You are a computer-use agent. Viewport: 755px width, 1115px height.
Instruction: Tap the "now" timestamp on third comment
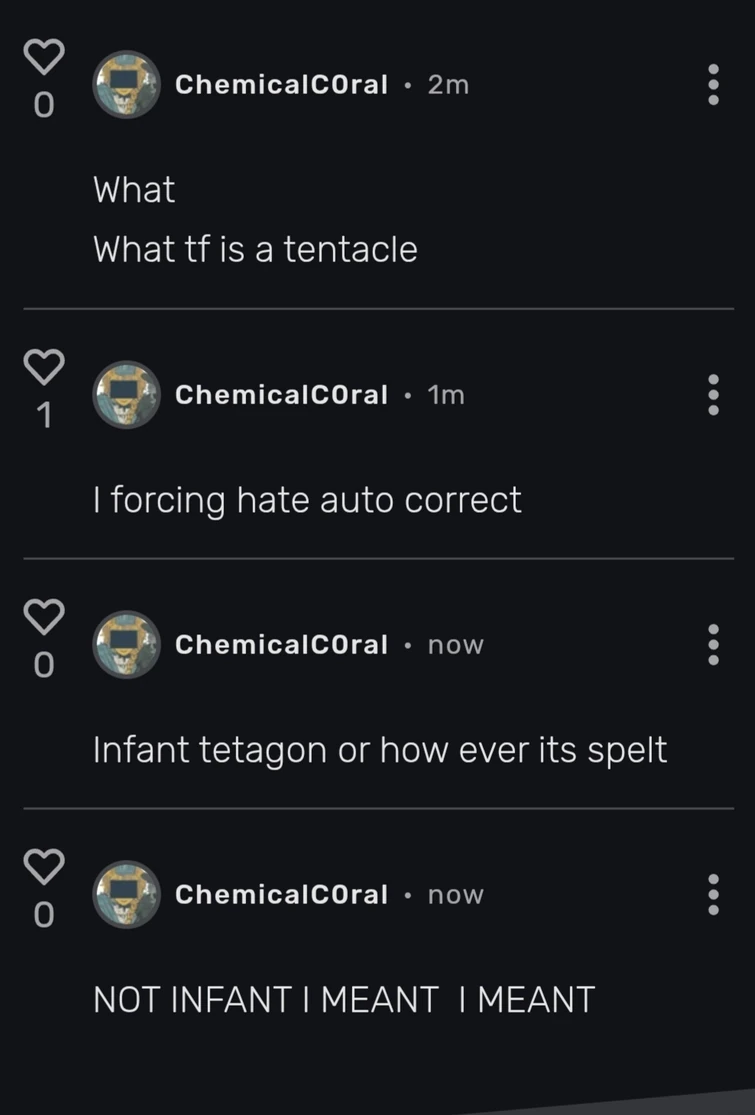pyautogui.click(x=455, y=645)
